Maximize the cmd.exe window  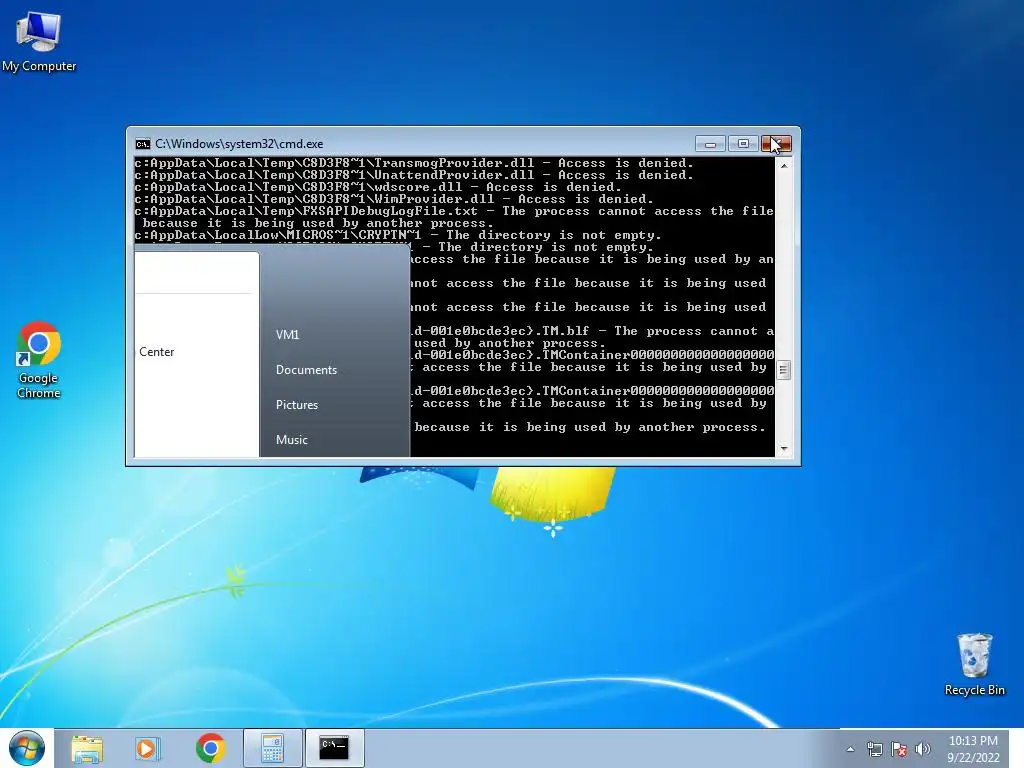743,144
